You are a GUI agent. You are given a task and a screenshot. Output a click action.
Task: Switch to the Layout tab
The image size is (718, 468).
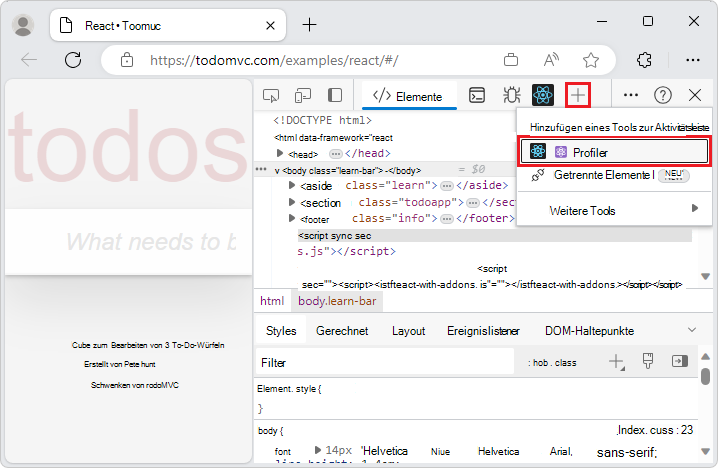(x=408, y=331)
